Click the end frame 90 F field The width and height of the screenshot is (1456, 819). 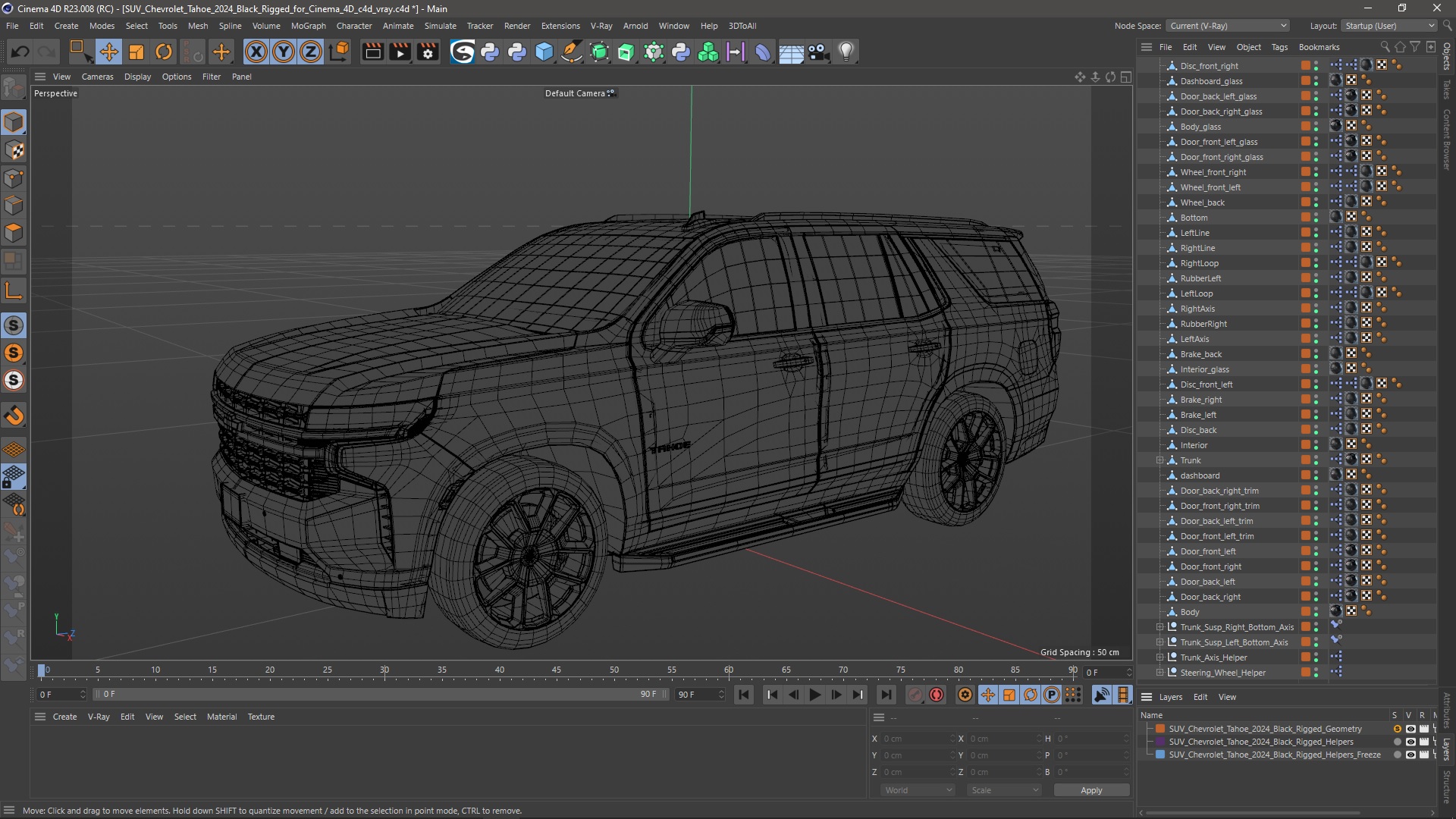(698, 695)
